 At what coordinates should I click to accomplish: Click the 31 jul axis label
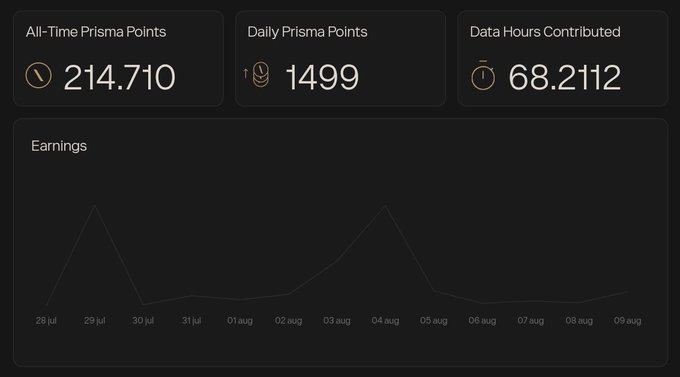[x=191, y=321]
